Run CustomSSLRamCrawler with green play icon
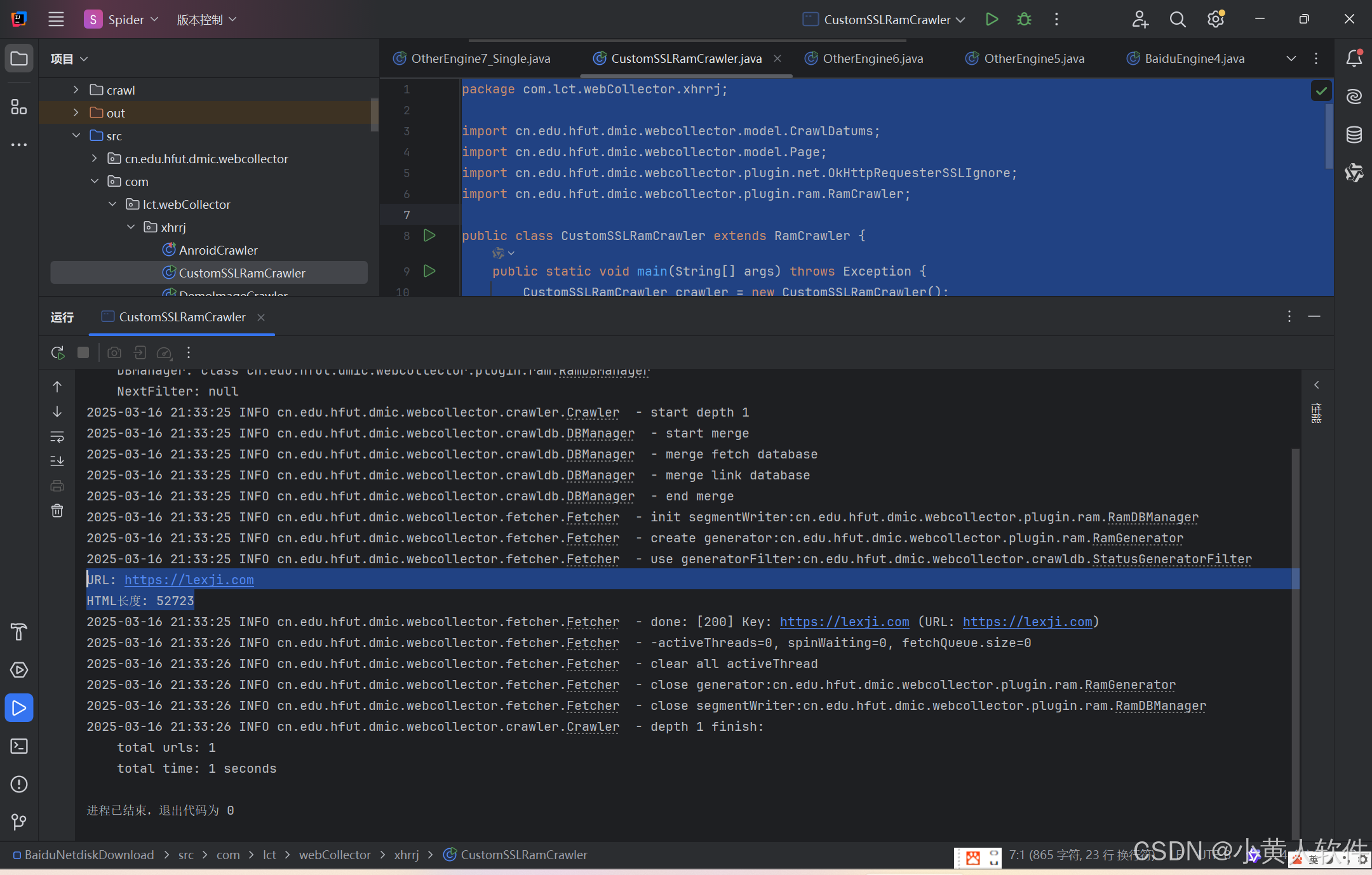The width and height of the screenshot is (1372, 875). click(x=992, y=19)
